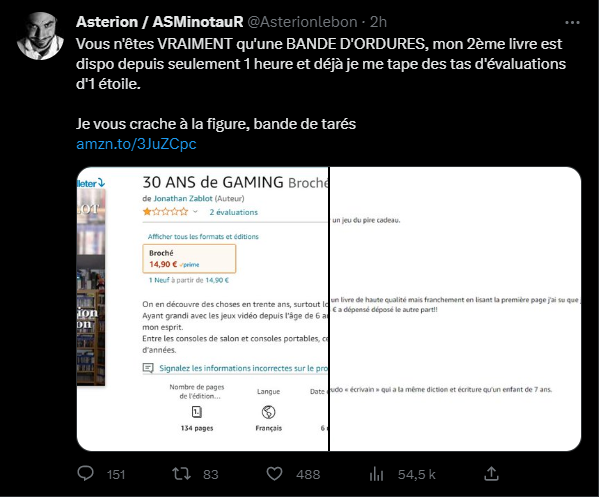Click the 2 évaluations link
599x497 pixels.
point(233,212)
